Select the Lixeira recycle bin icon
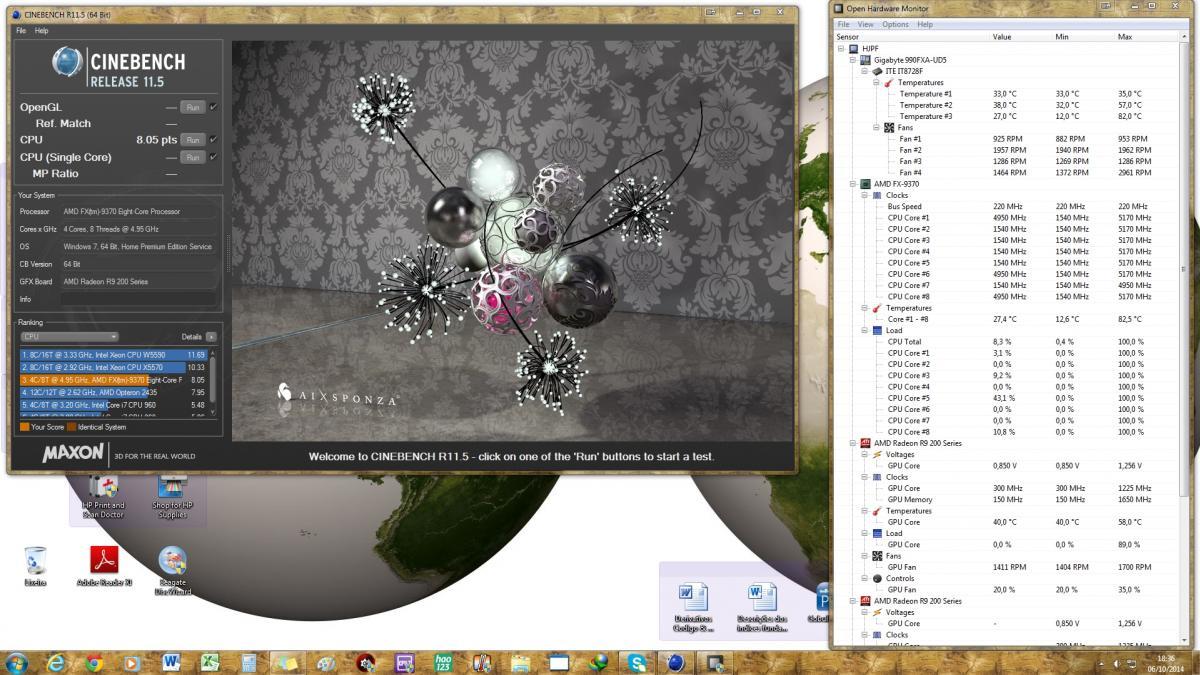 [35, 566]
